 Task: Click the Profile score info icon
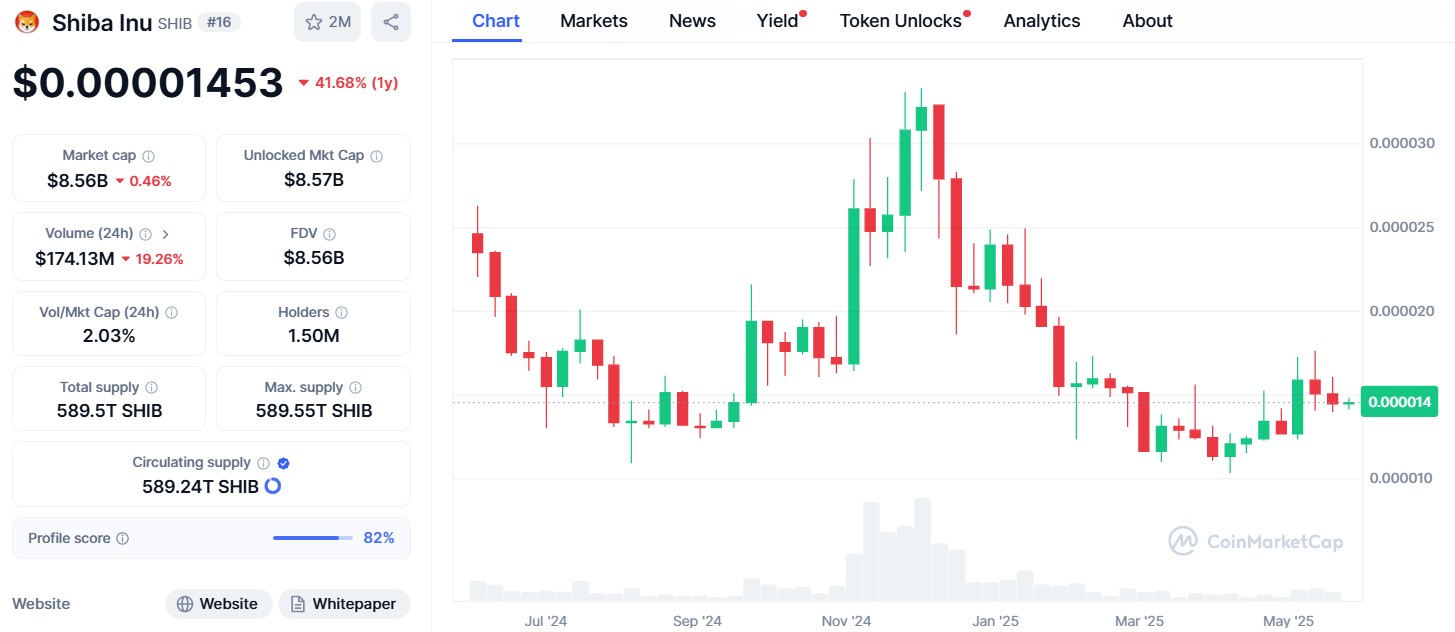coord(123,538)
